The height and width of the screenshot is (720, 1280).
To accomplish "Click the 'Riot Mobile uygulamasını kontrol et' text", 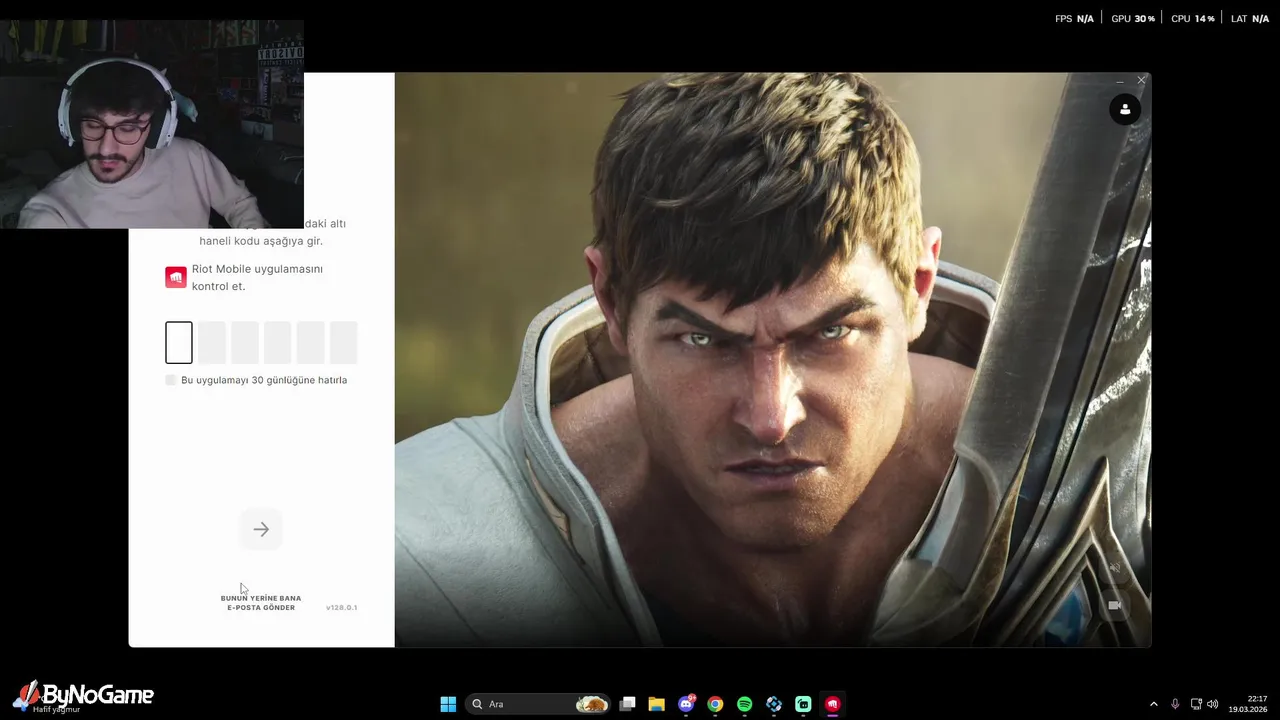I will pos(257,277).
